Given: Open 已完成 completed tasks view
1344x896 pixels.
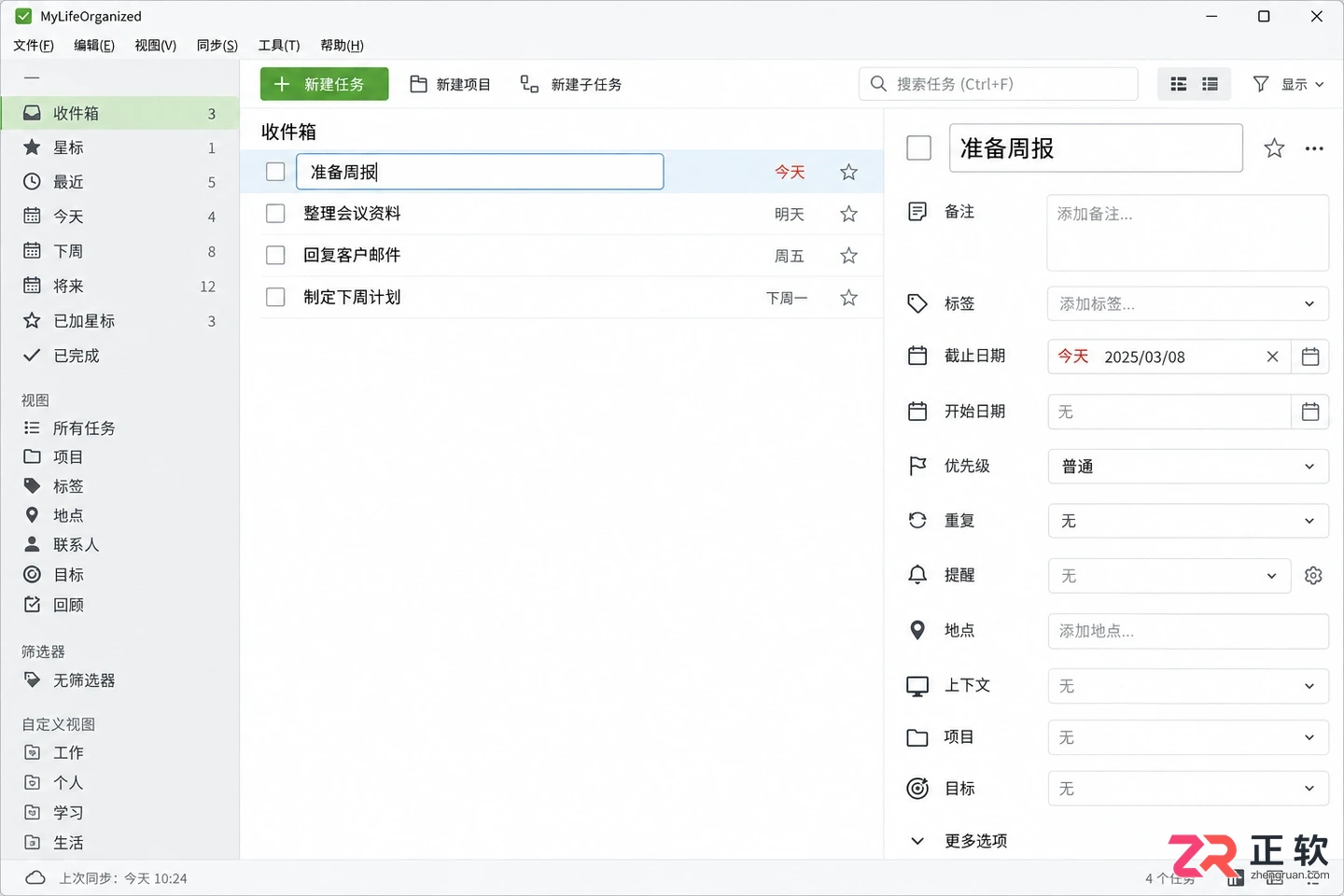Looking at the screenshot, I should tap(119, 356).
